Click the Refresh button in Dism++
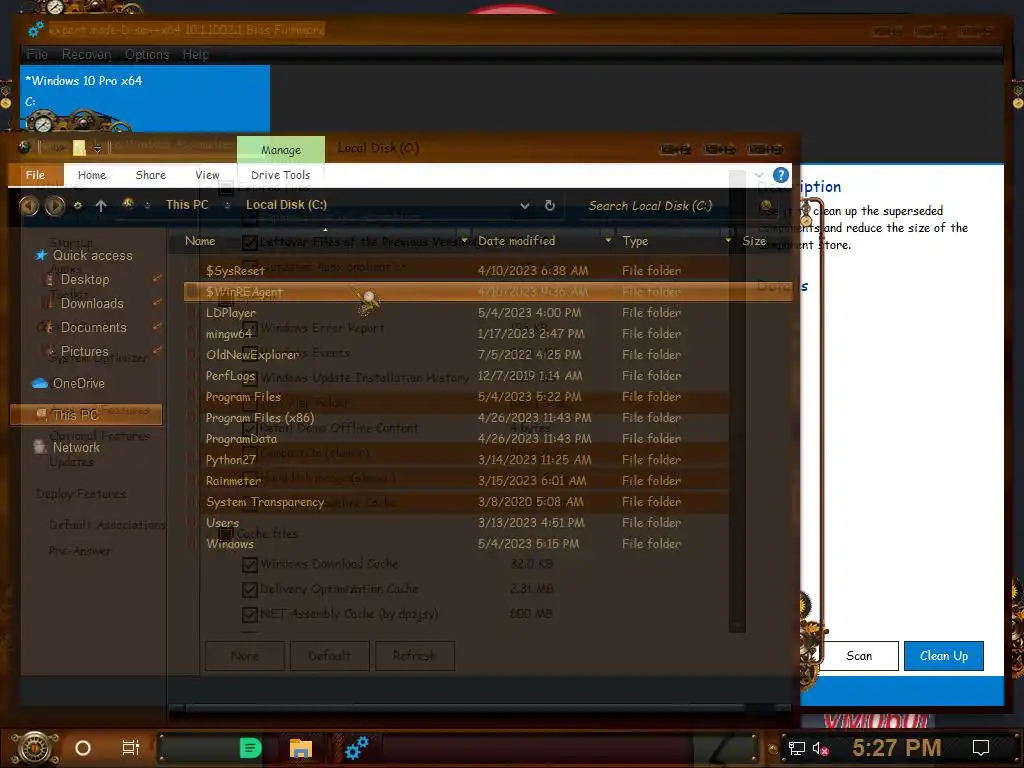 coord(415,656)
